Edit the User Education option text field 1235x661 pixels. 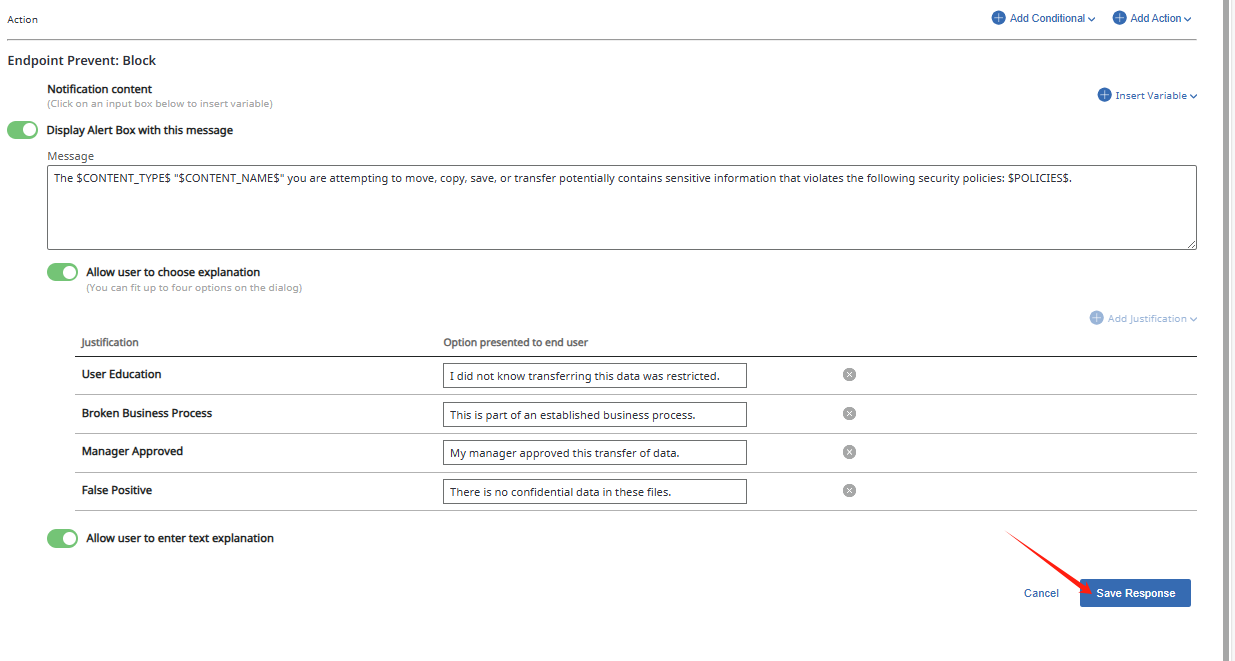pos(595,375)
